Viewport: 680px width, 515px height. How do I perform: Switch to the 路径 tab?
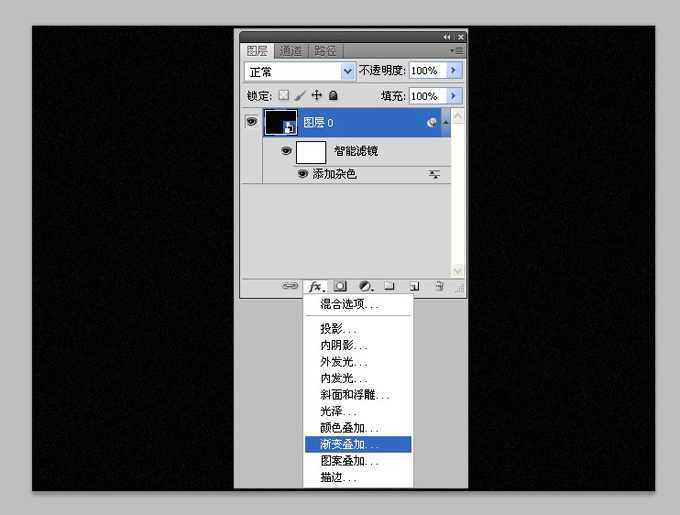coord(325,51)
